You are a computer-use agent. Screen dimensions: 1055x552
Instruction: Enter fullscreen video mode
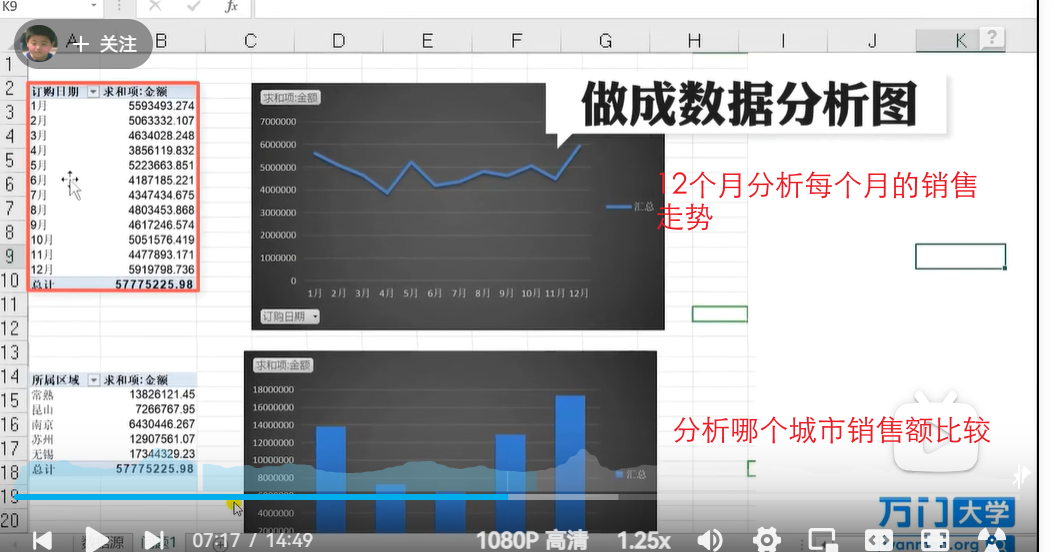click(x=935, y=540)
